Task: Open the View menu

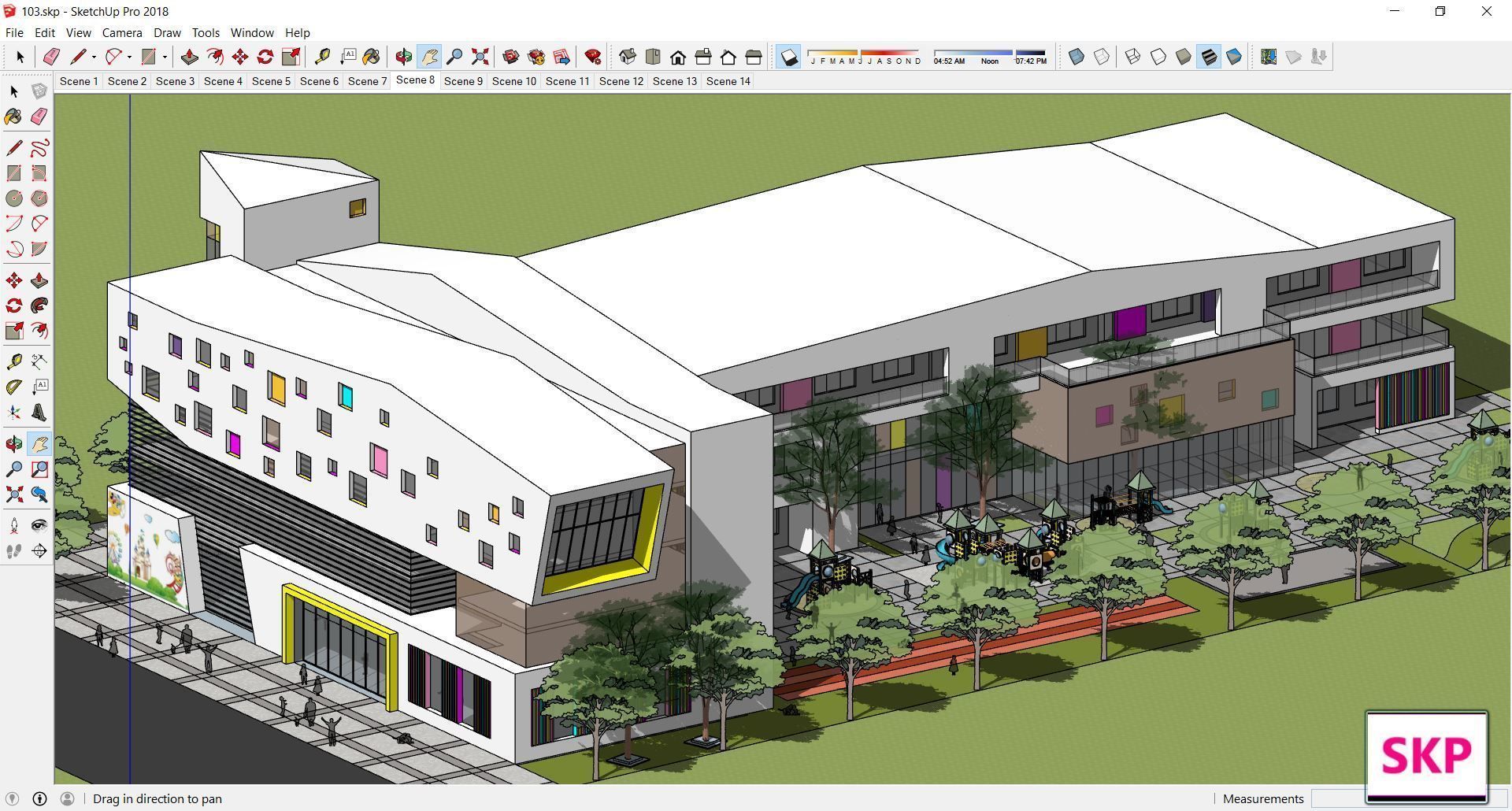Action: tap(78, 33)
